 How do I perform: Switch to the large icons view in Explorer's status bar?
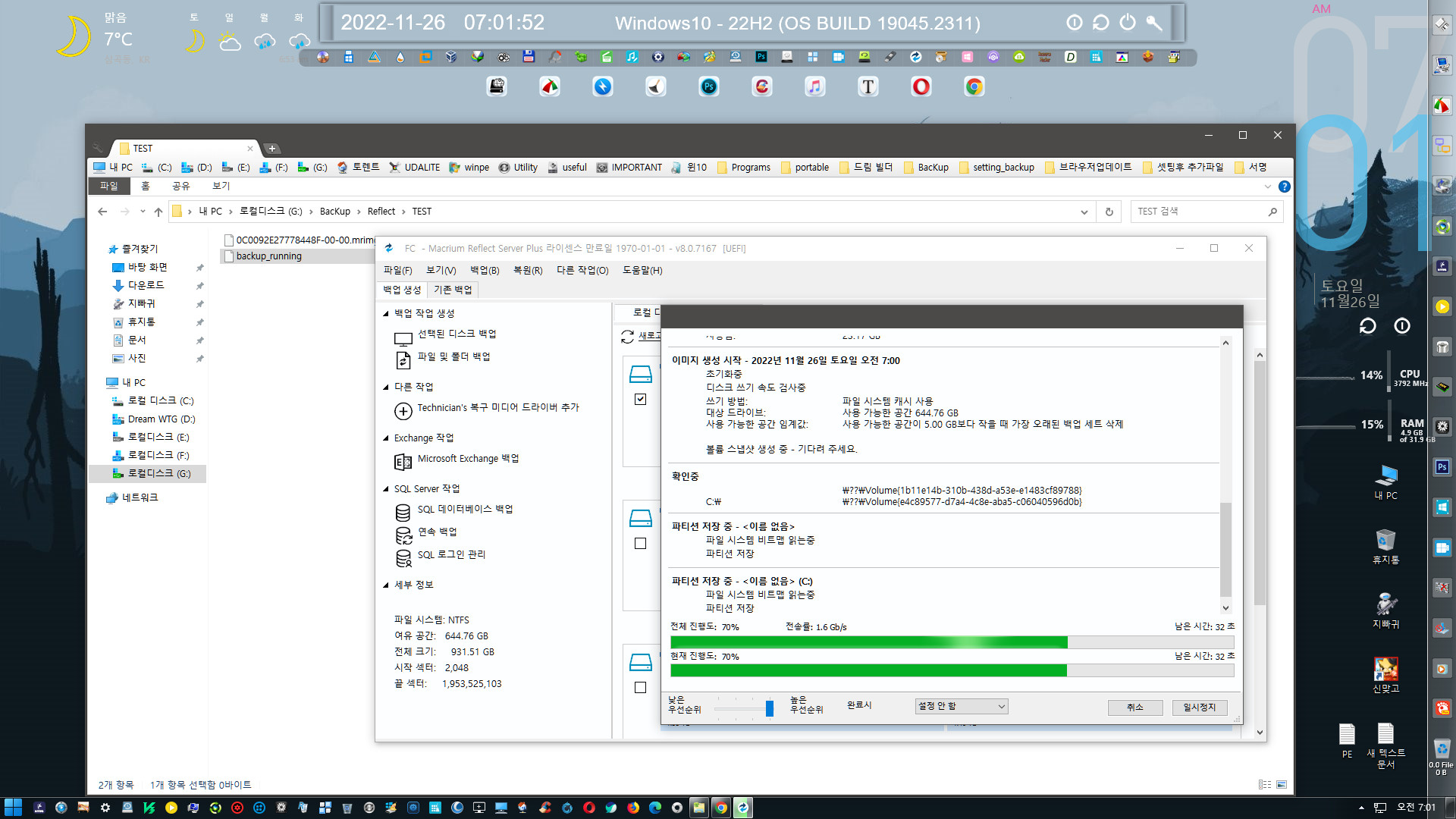coord(1282,785)
